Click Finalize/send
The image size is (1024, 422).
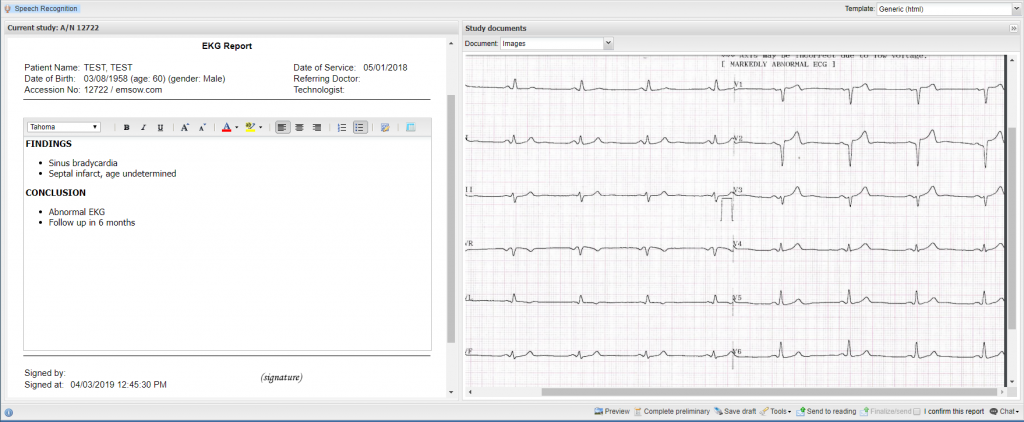tap(886, 412)
